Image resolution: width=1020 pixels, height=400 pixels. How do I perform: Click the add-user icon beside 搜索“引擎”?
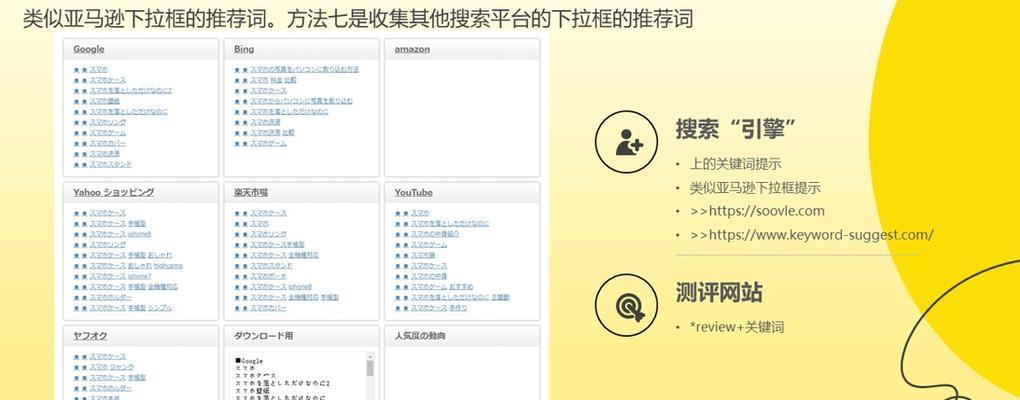[626, 142]
